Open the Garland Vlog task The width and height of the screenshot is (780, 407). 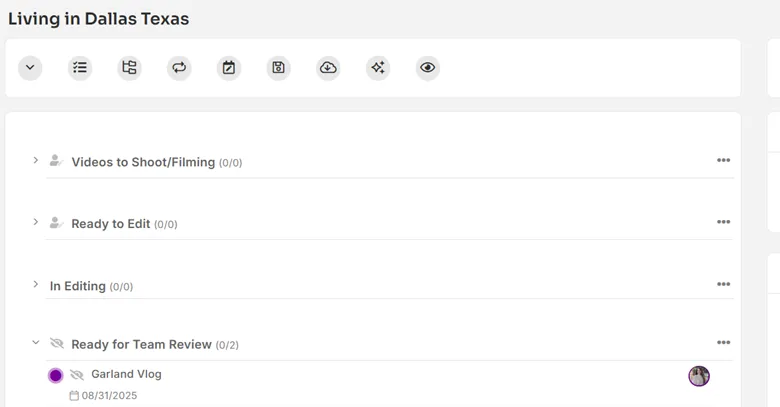tap(126, 374)
